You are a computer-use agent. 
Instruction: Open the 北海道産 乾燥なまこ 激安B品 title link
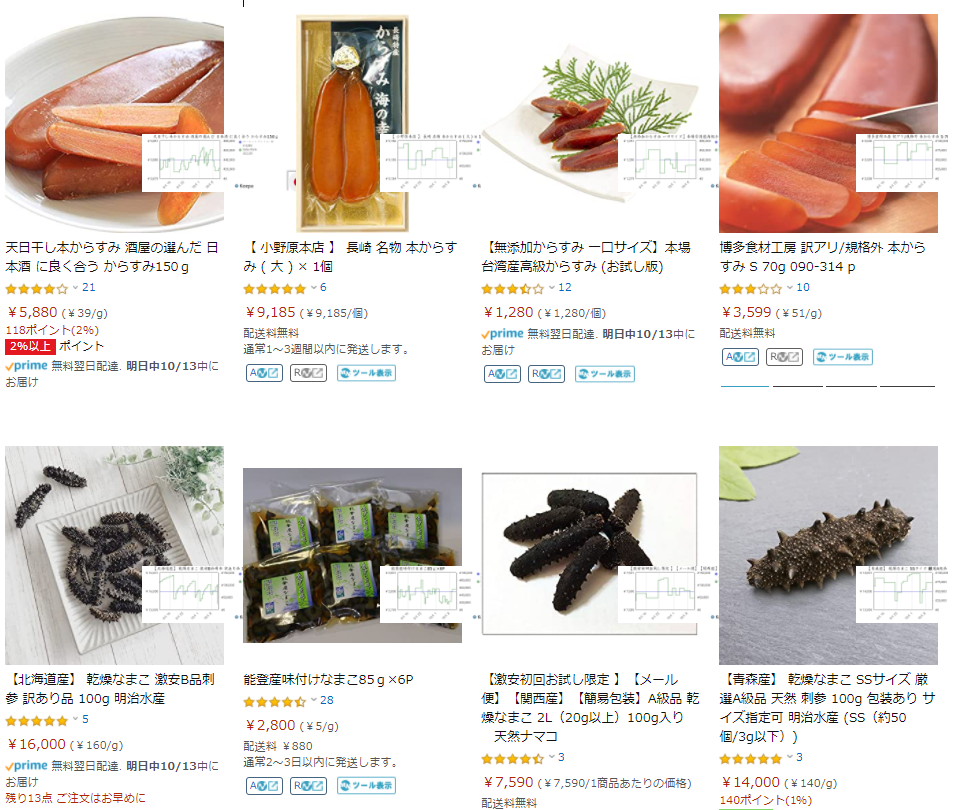(x=110, y=689)
